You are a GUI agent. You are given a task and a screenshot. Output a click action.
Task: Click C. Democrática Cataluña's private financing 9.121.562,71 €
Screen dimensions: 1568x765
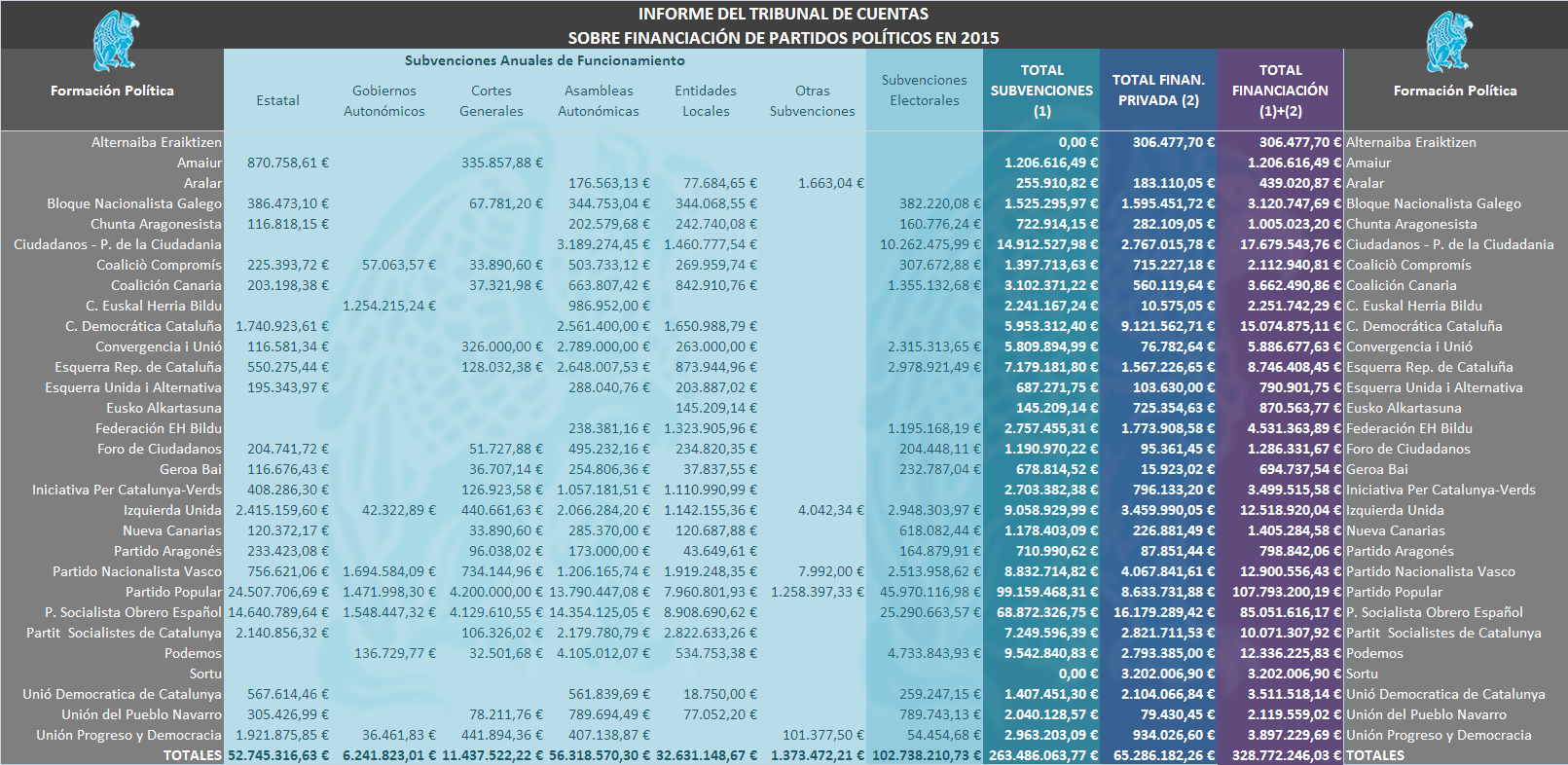(1168, 326)
